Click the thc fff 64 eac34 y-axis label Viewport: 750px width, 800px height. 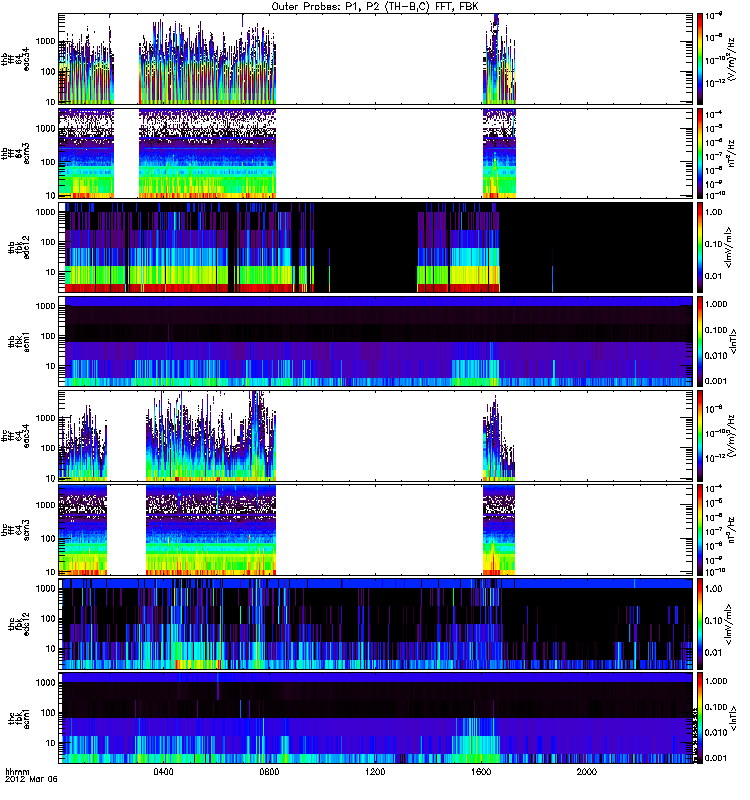coord(15,436)
